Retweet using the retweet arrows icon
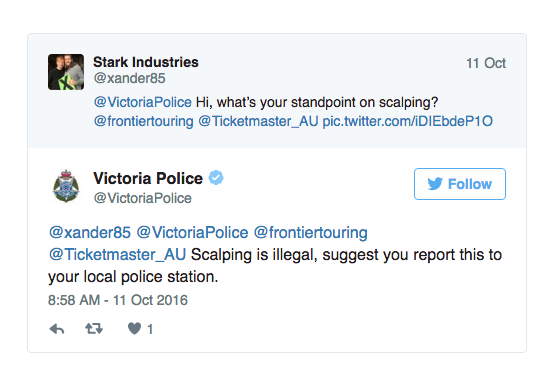 tap(94, 328)
